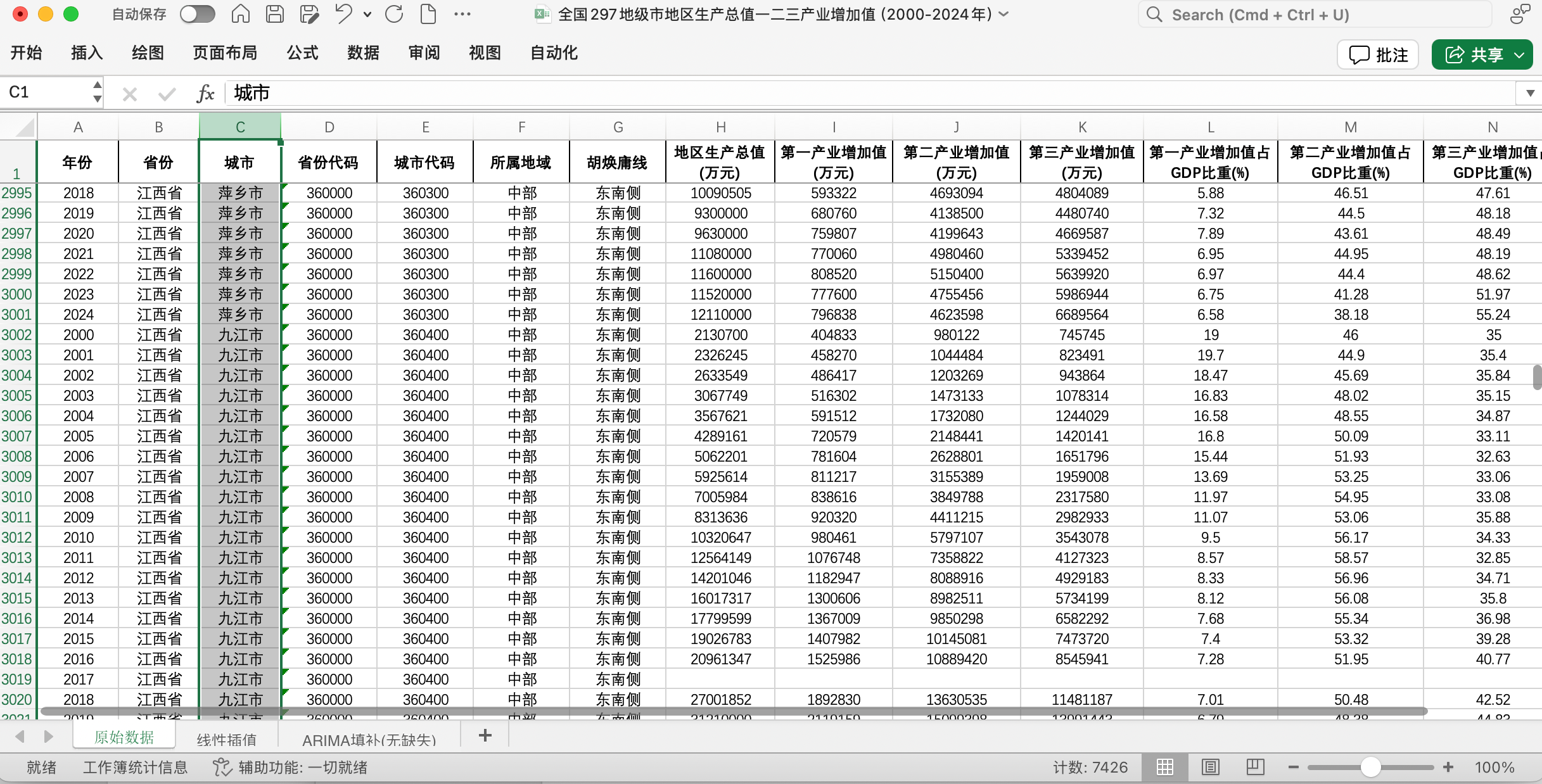Toggle the AutoSave switch
Image resolution: width=1542 pixels, height=784 pixels.
(197, 14)
